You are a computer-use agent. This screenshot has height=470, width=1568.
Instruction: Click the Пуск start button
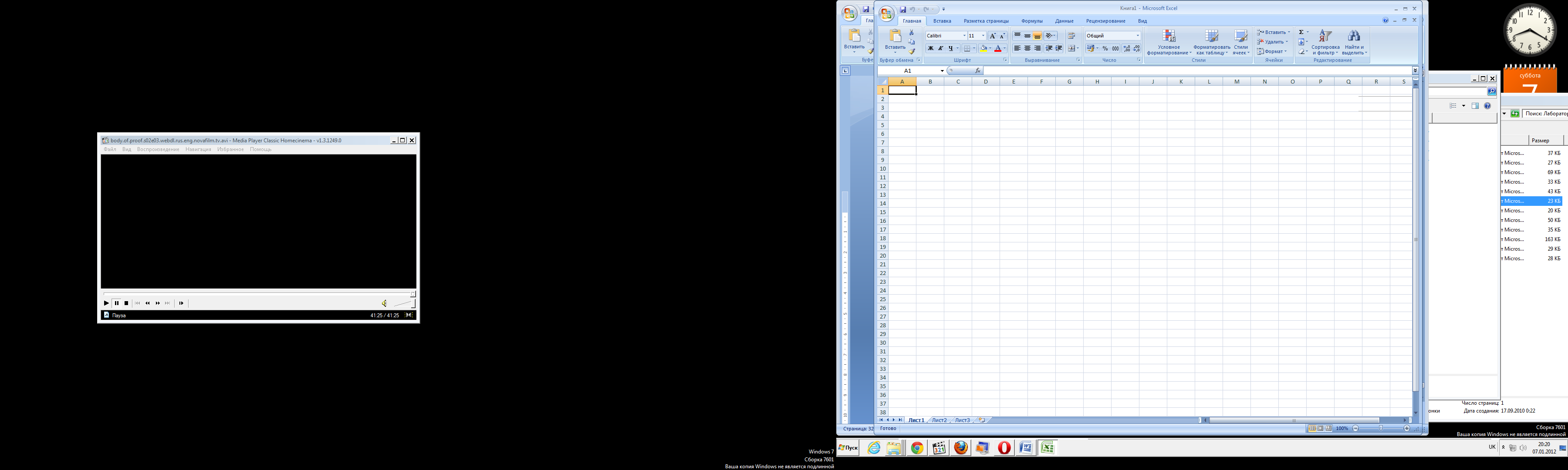coord(848,448)
